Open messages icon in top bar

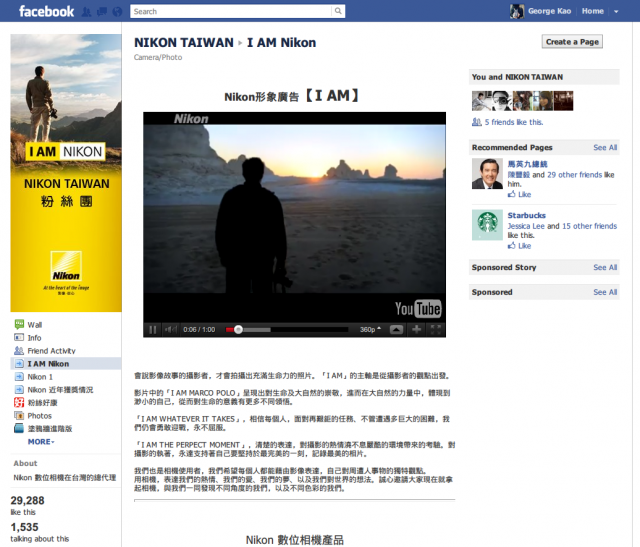point(102,12)
